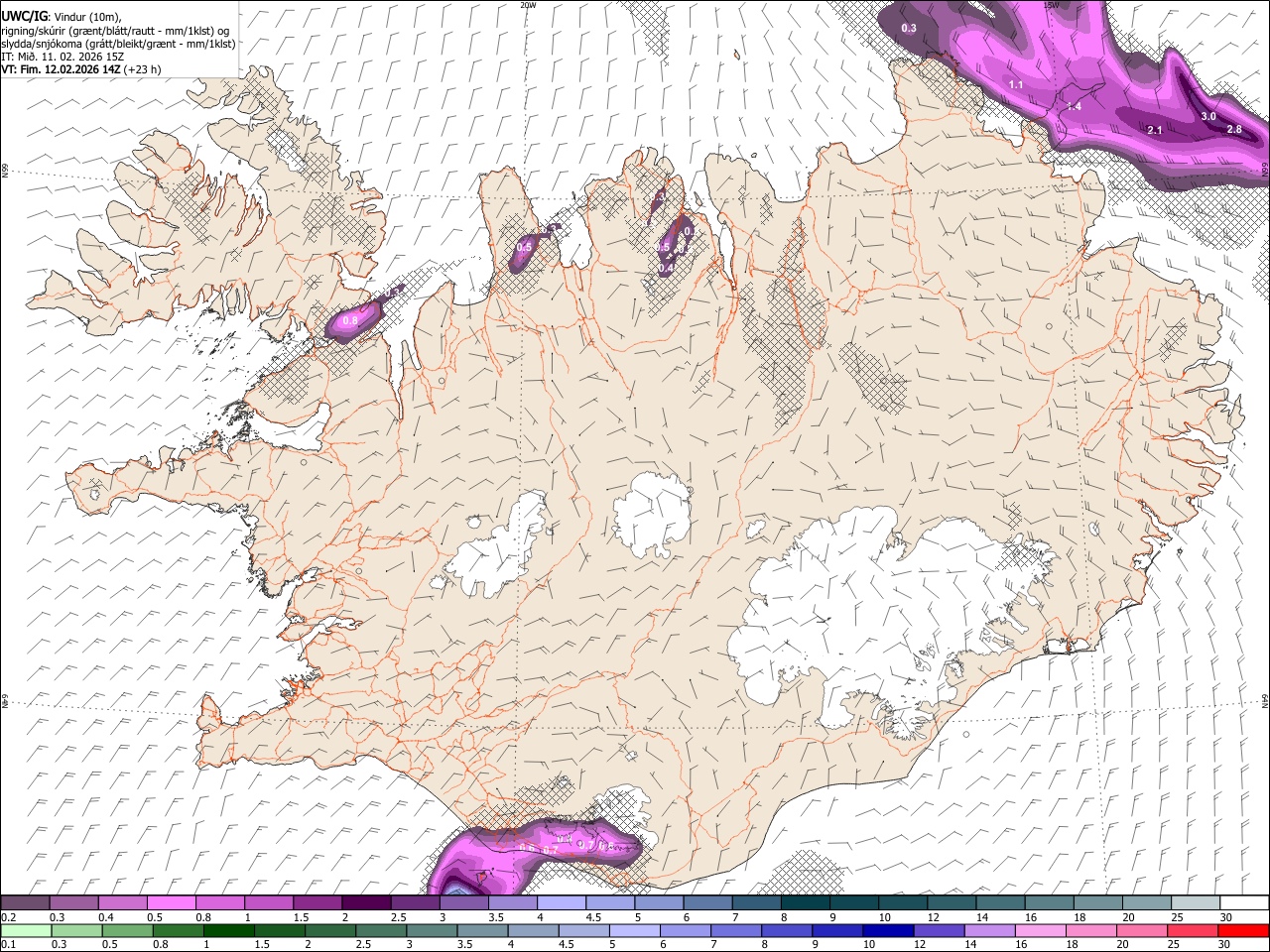Pick dark teal swatch between 9 and 10, top row

pyautogui.click(x=854, y=903)
